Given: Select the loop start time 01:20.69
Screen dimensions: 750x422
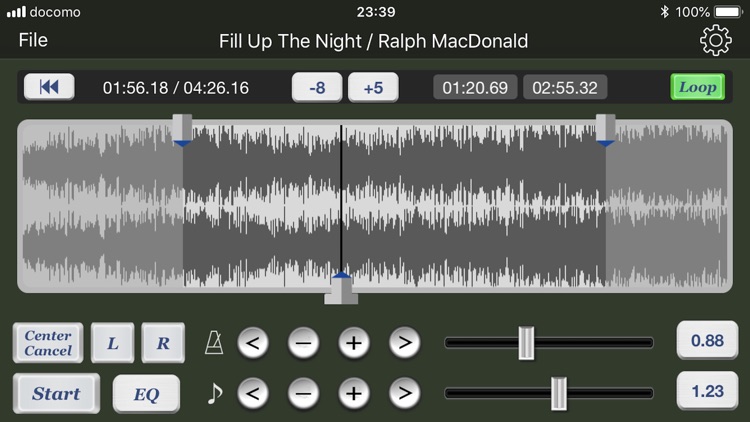Looking at the screenshot, I should (475, 88).
